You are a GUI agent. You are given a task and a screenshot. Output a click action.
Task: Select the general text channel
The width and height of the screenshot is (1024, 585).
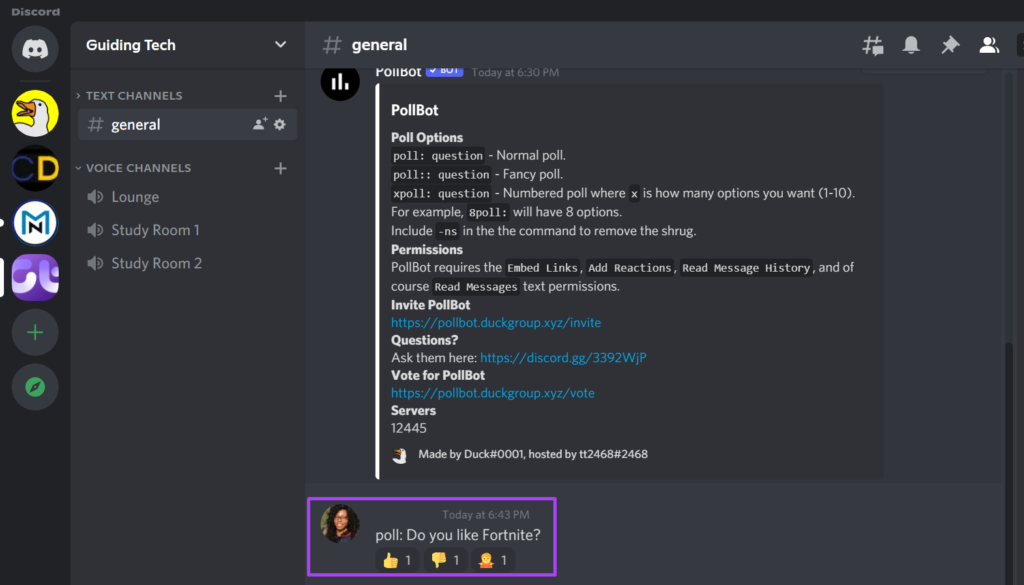tap(187, 124)
